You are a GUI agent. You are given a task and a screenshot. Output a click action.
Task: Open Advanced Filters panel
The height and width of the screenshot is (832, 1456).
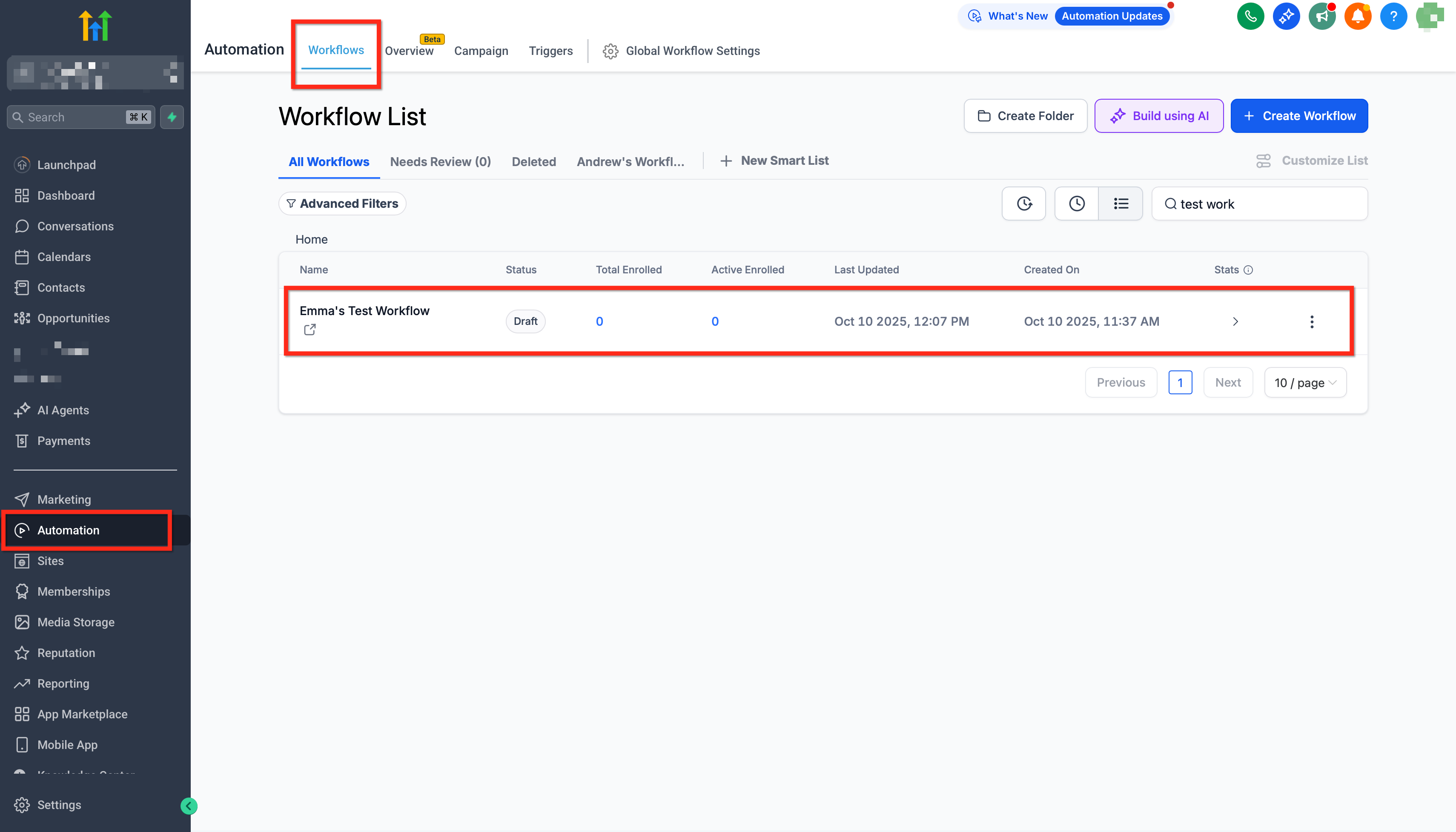click(342, 204)
